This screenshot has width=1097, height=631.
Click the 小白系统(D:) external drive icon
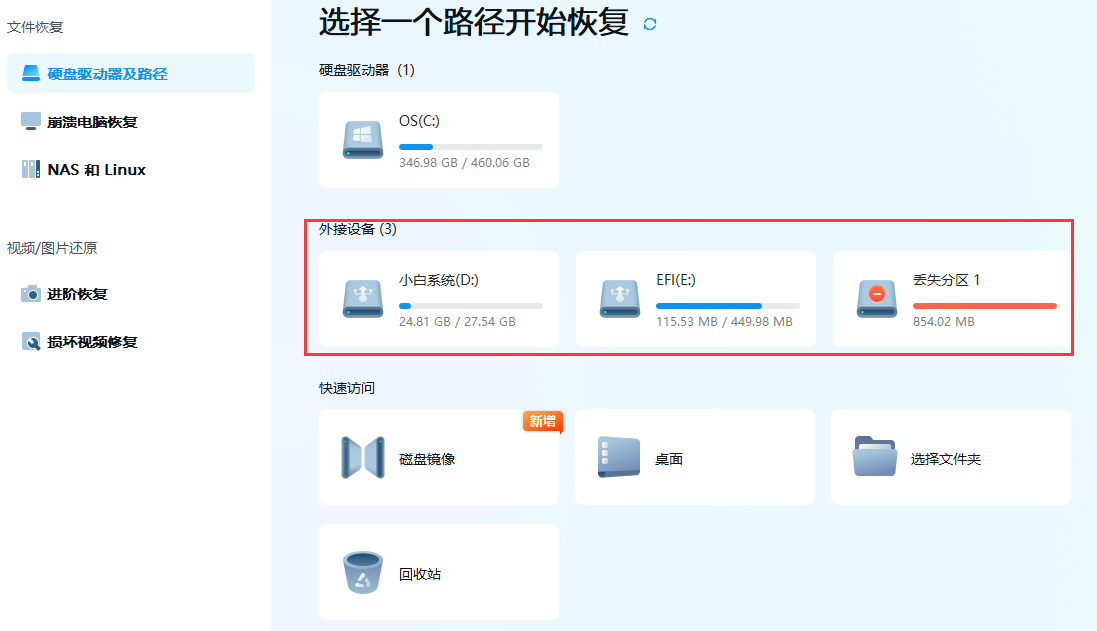362,298
